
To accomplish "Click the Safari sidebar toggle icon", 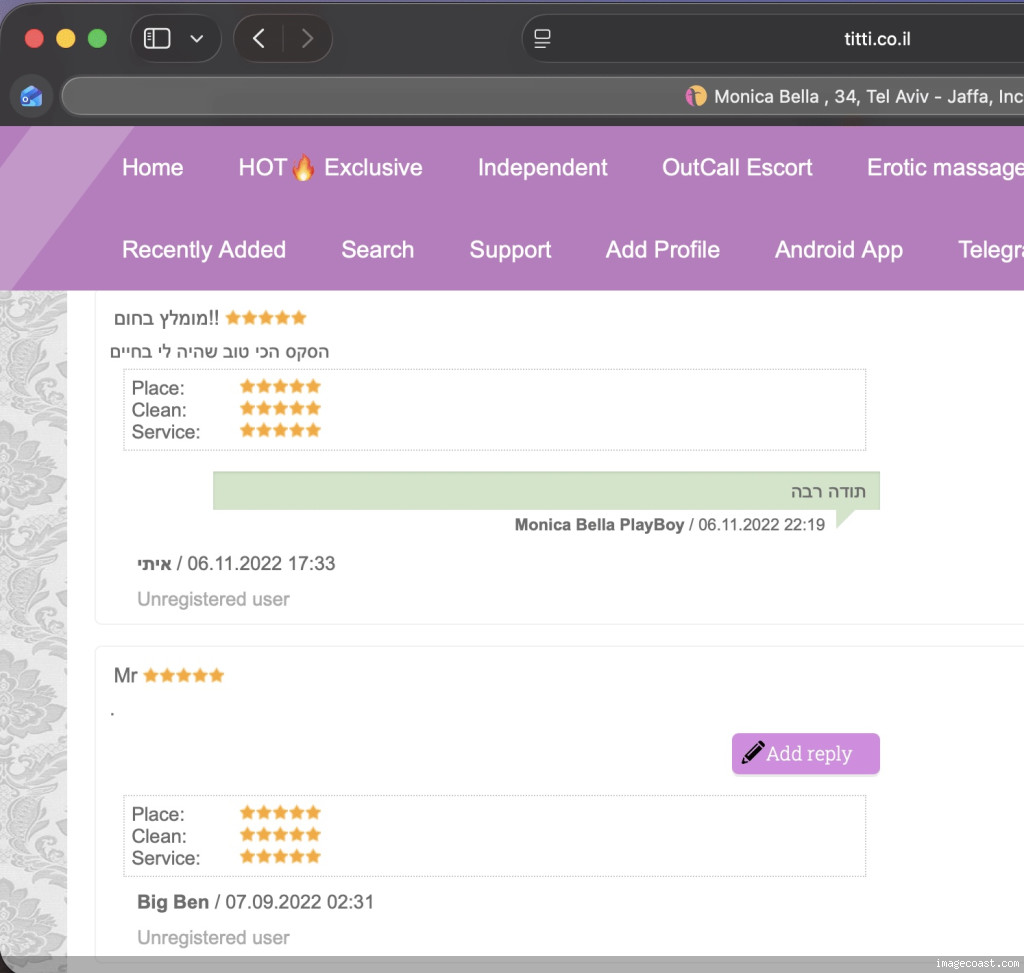I will click(158, 39).
